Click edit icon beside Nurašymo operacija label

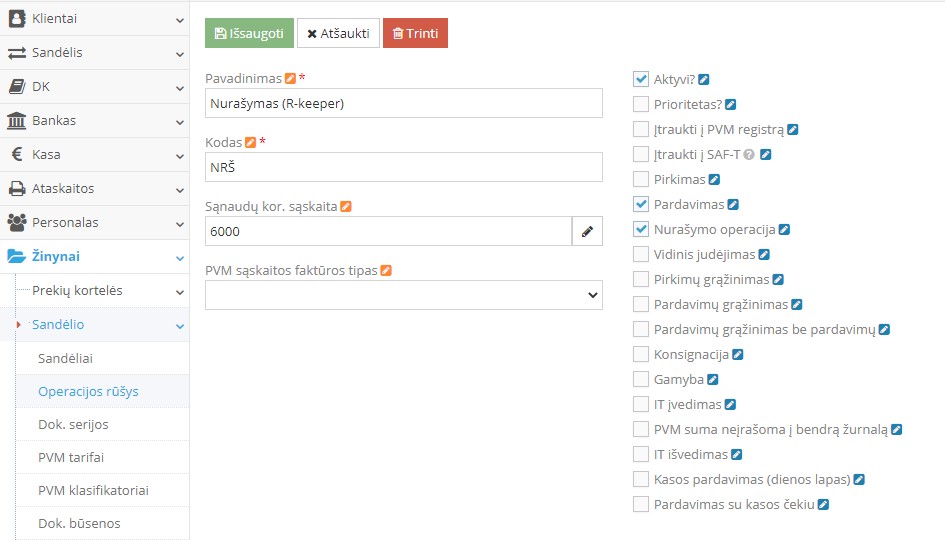[784, 229]
